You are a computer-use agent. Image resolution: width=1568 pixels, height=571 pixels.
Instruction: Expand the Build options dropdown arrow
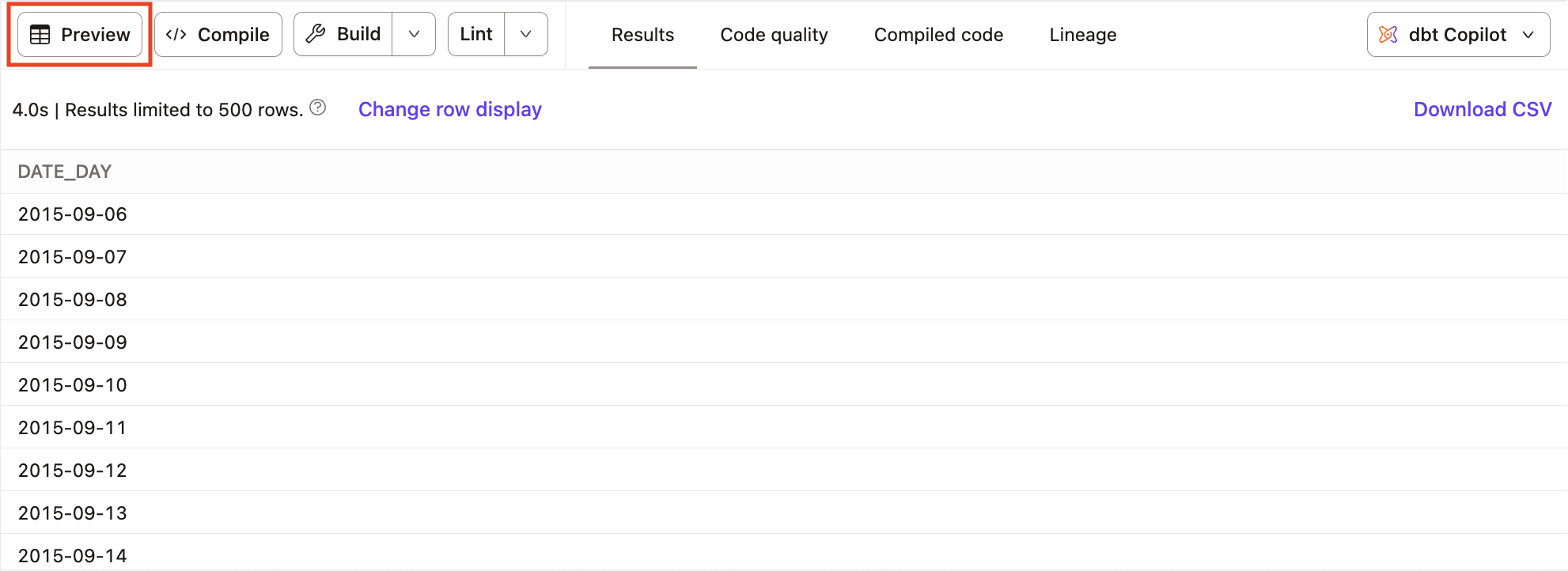414,35
